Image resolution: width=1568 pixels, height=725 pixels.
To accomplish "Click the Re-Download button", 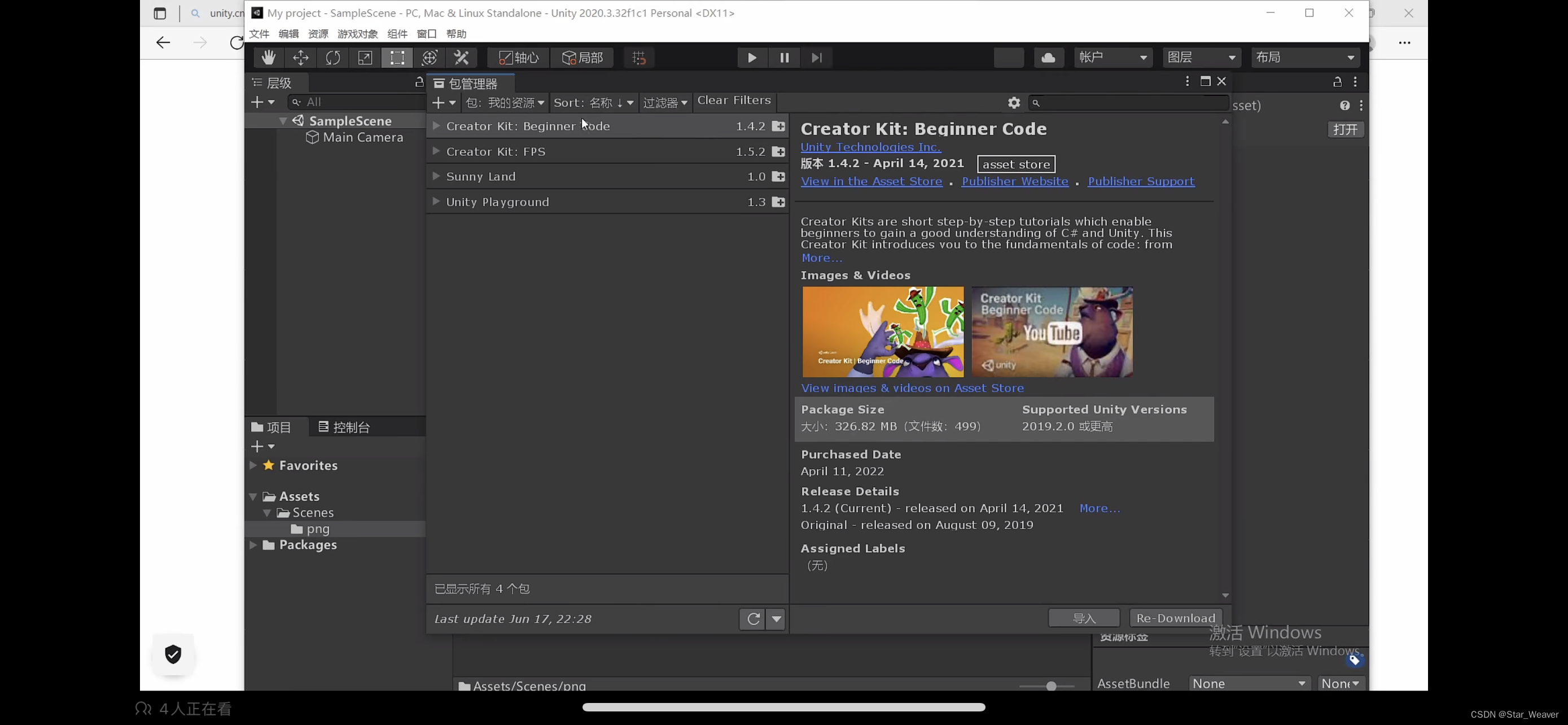I will point(1175,618).
